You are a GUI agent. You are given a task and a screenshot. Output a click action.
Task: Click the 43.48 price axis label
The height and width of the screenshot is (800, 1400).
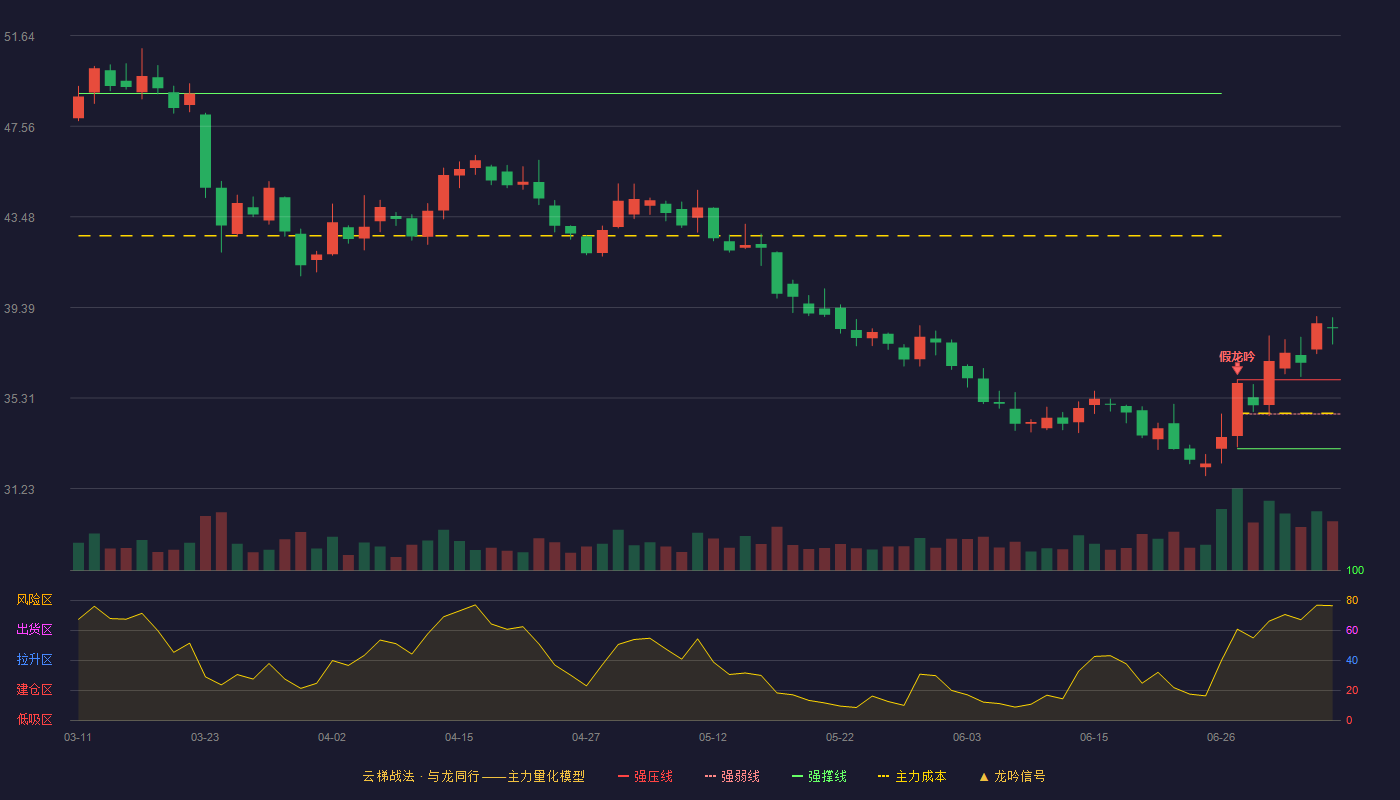pyautogui.click(x=19, y=218)
